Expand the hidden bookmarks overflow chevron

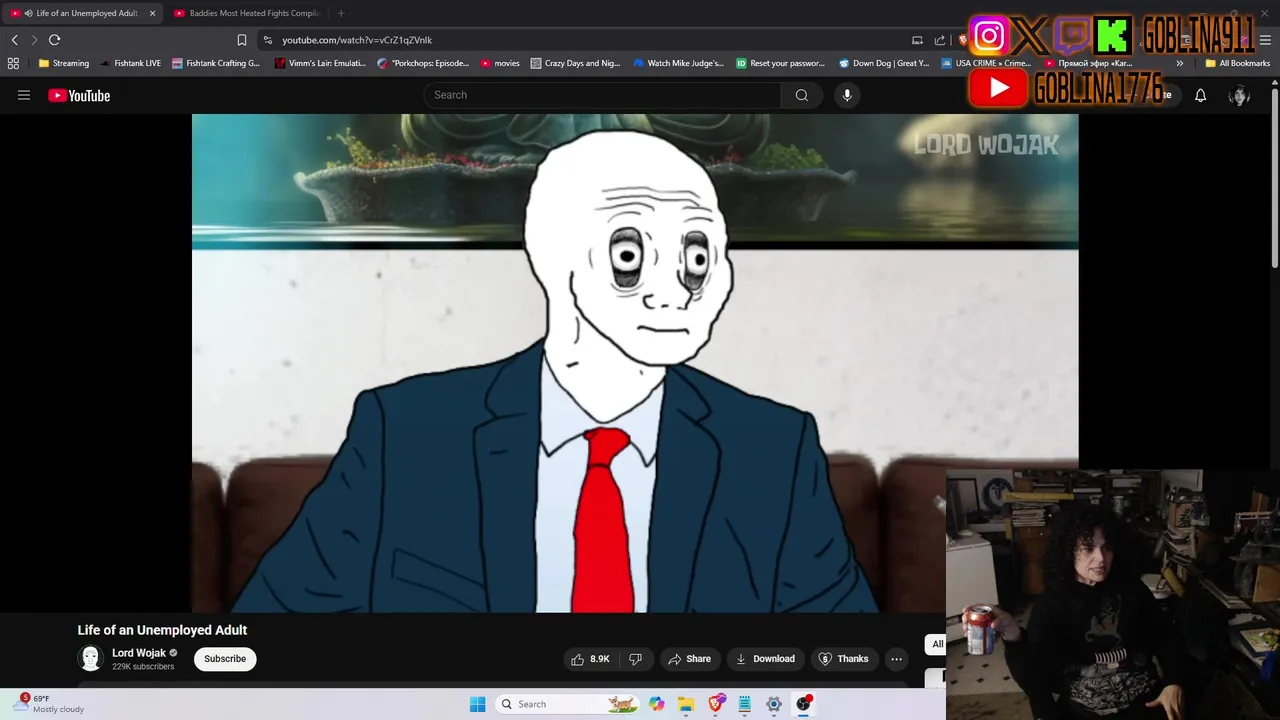pyautogui.click(x=1180, y=63)
